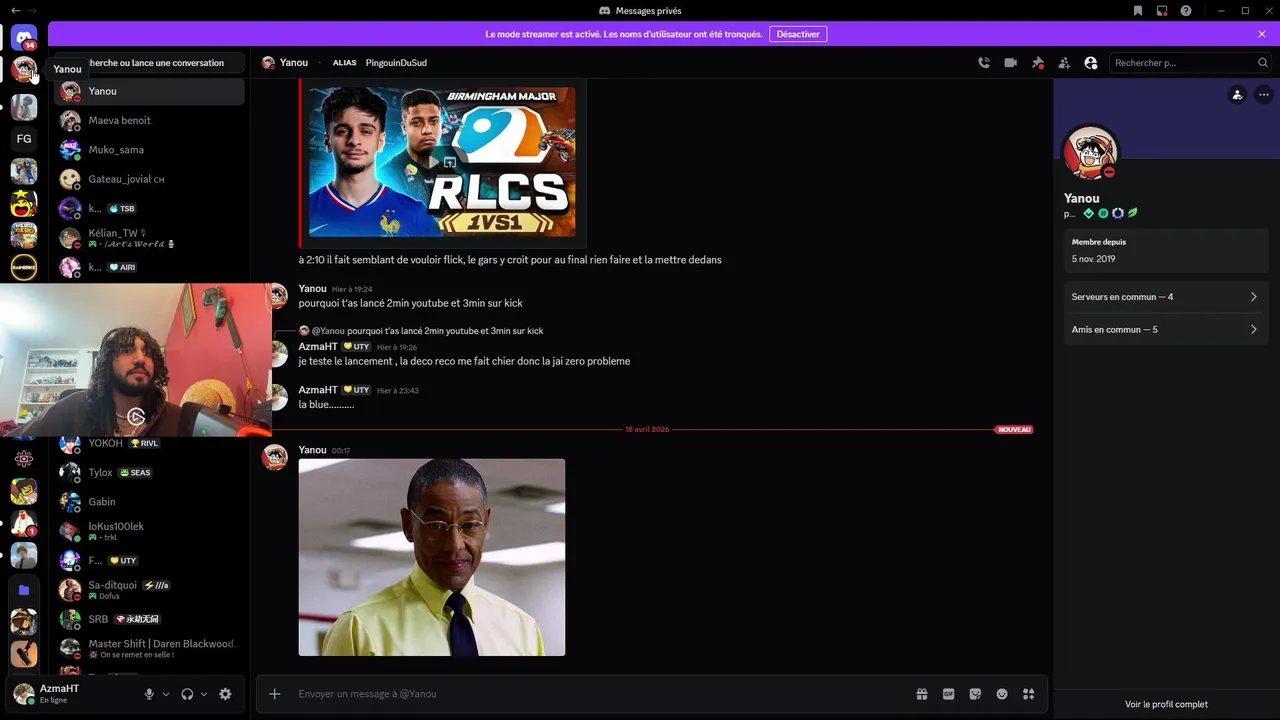The height and width of the screenshot is (720, 1280).
Task: Click AzmaHT username on 19:26 message
Action: tap(318, 347)
